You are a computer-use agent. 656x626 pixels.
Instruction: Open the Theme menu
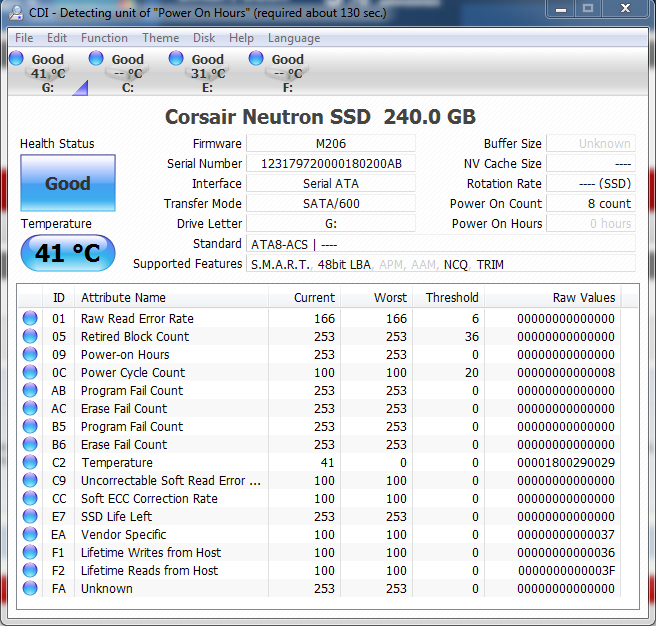click(x=160, y=38)
